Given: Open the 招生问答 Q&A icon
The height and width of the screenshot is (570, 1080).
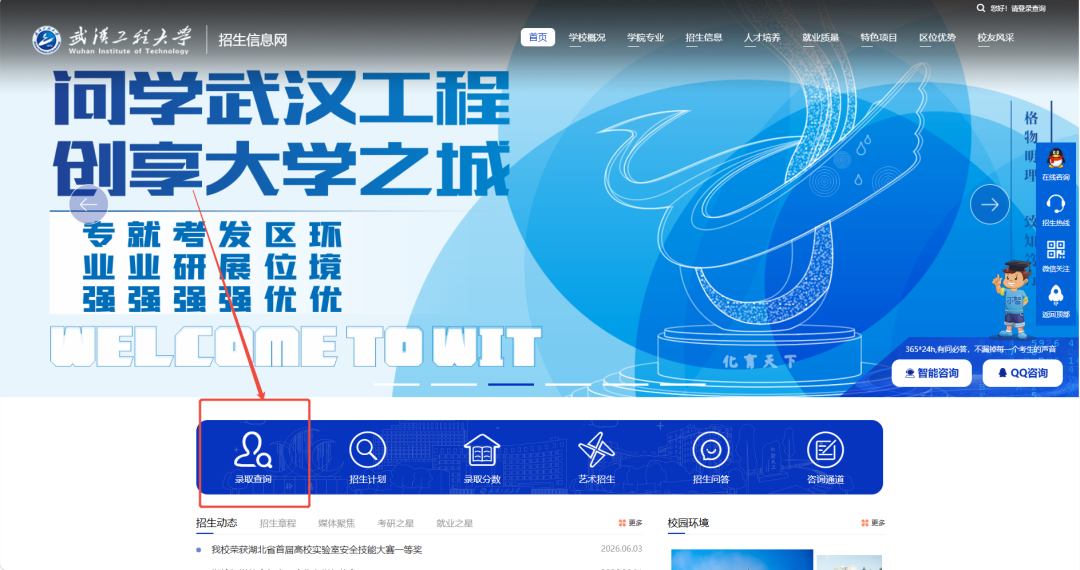Looking at the screenshot, I should [x=711, y=458].
